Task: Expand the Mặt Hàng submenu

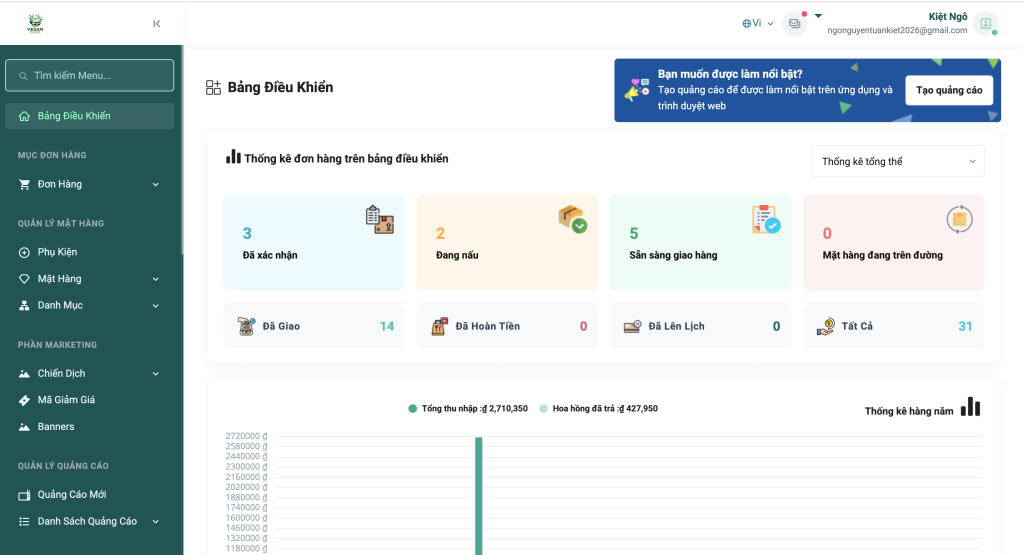Action: [89, 279]
